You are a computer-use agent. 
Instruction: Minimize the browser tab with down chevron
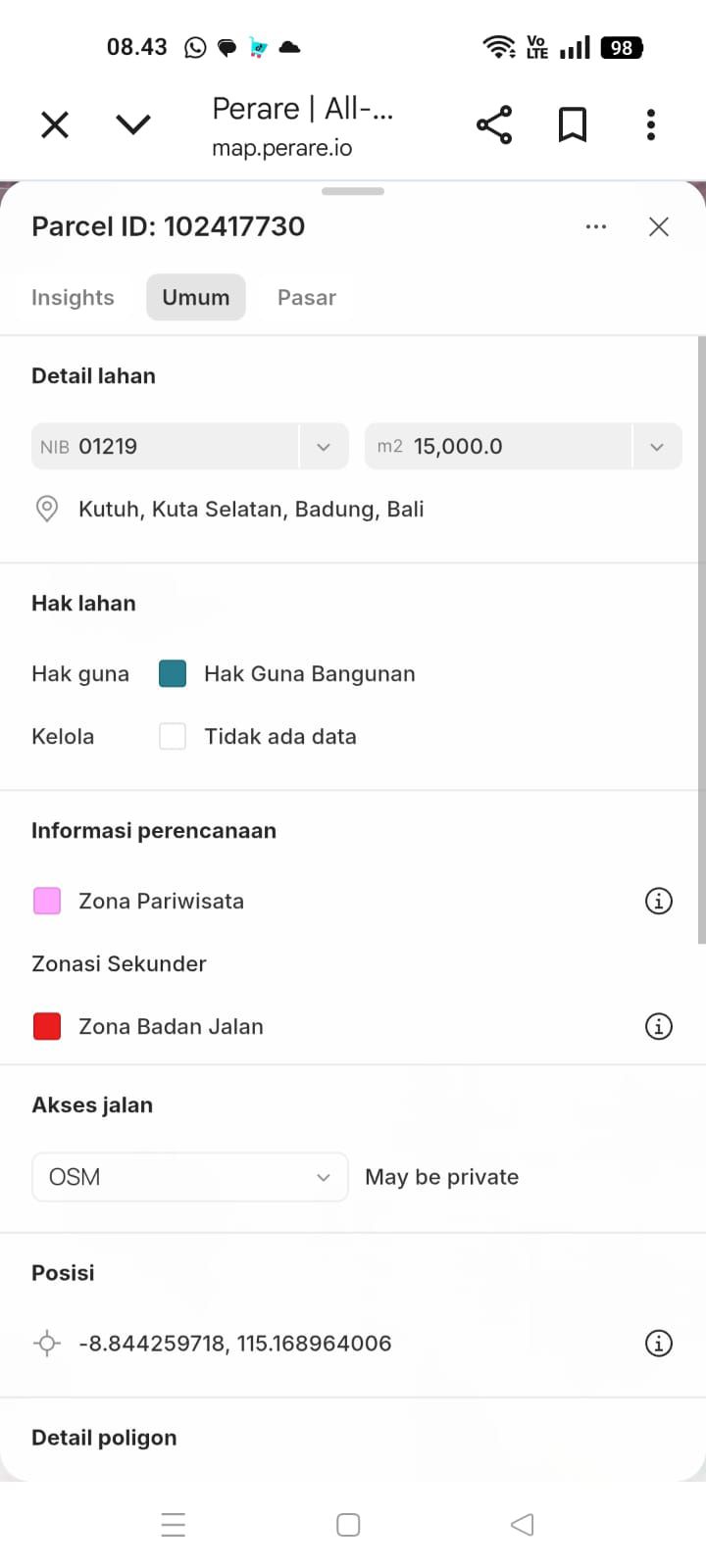click(133, 124)
